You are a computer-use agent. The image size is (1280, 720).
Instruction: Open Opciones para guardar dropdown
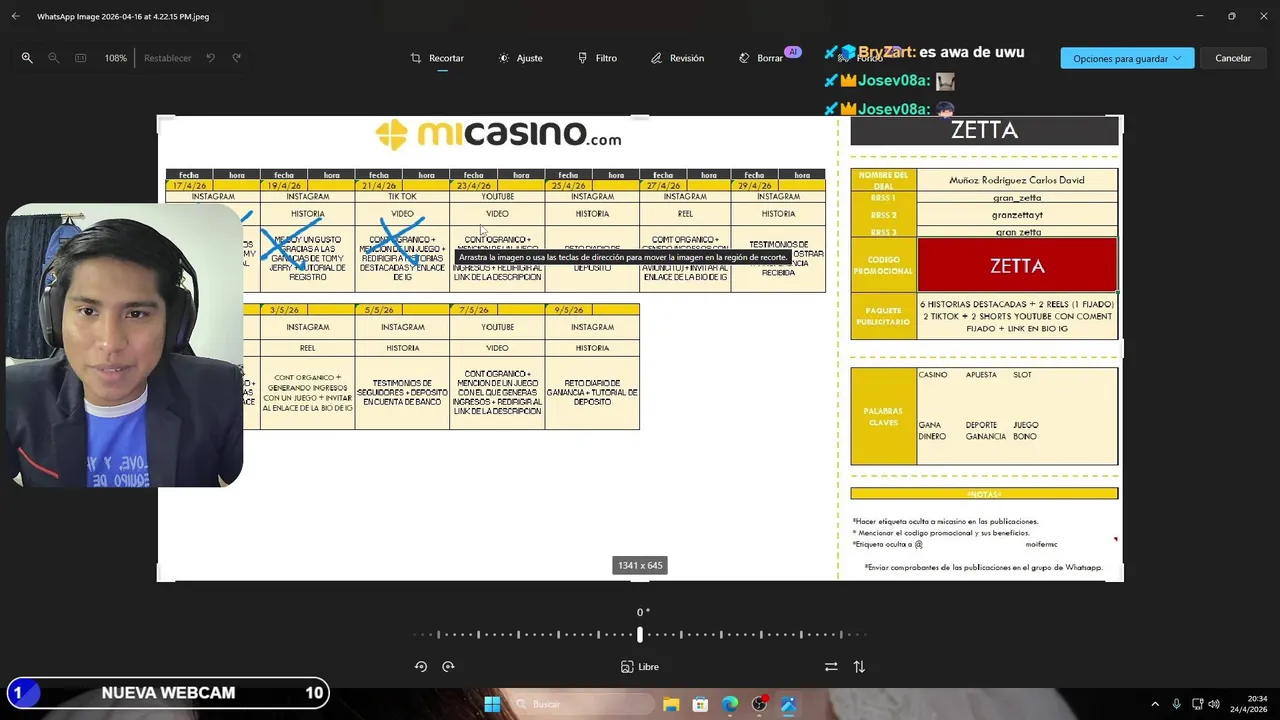1127,58
